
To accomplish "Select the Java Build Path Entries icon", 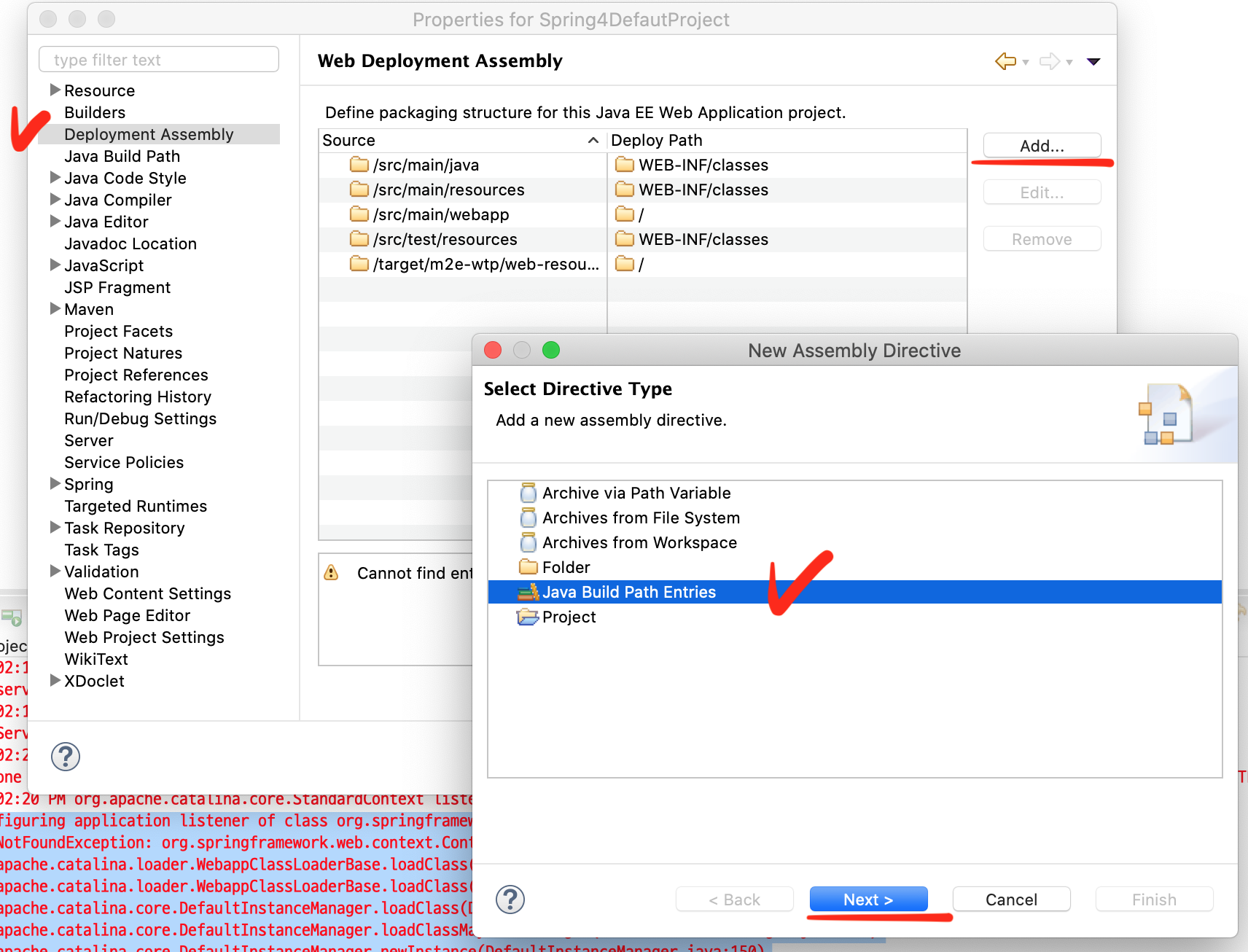I will pos(529,592).
